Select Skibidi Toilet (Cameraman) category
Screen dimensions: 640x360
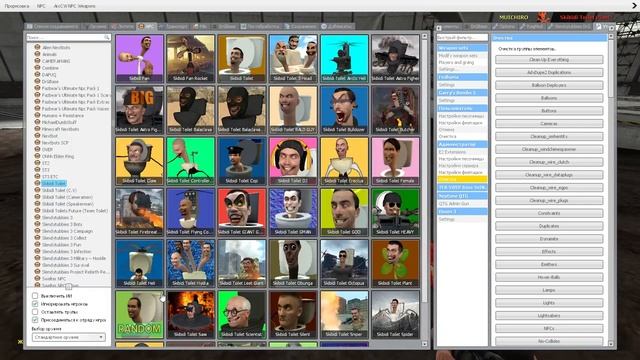tap(67, 197)
